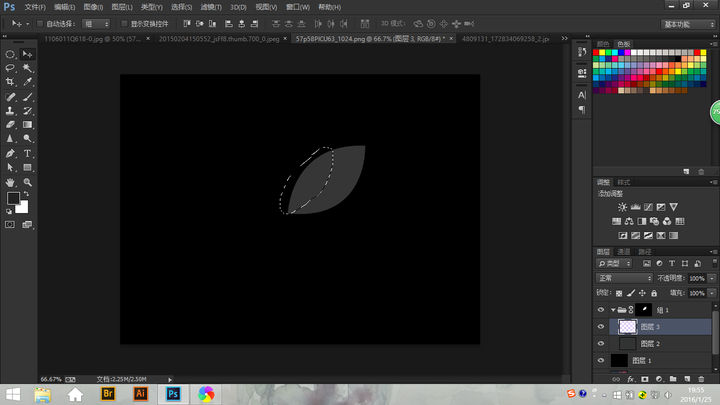Select the Pen tool
The height and width of the screenshot is (405, 720).
tap(10, 153)
